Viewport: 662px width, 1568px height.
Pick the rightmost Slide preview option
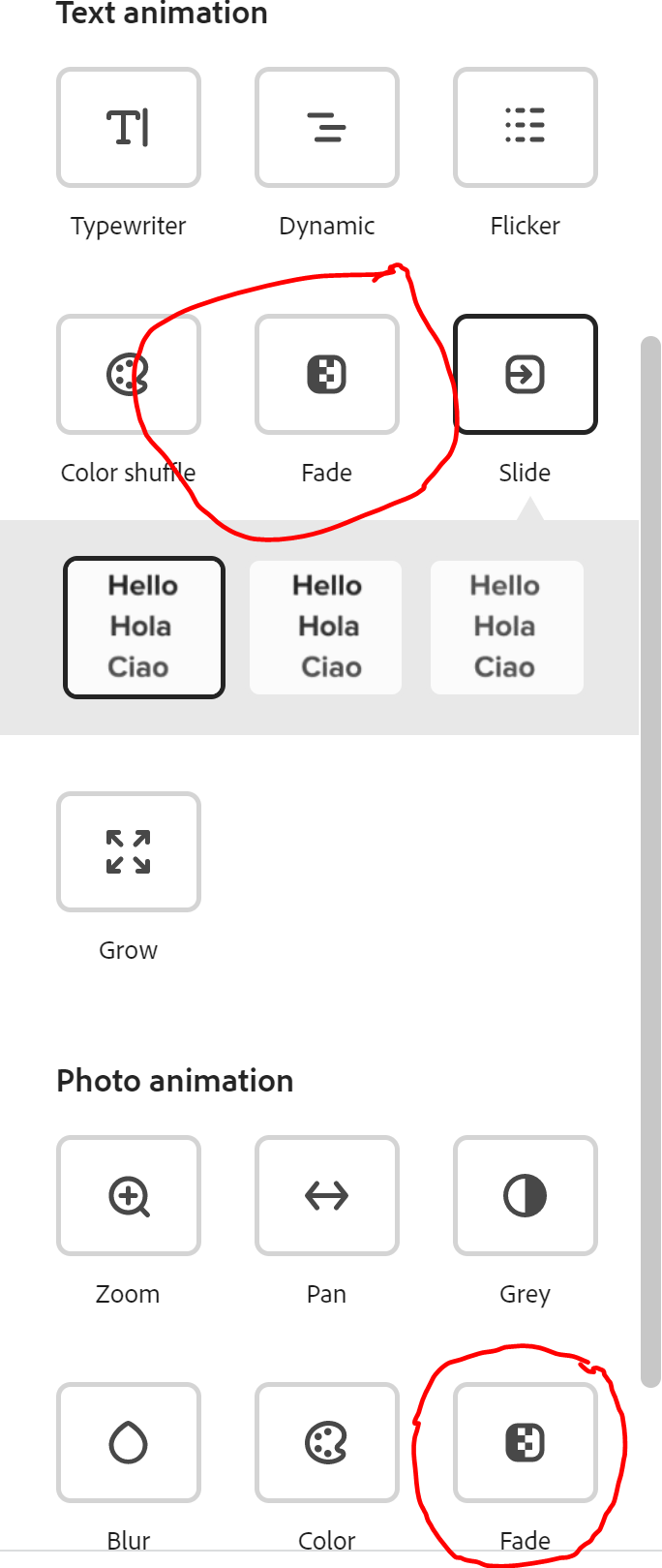[506, 627]
